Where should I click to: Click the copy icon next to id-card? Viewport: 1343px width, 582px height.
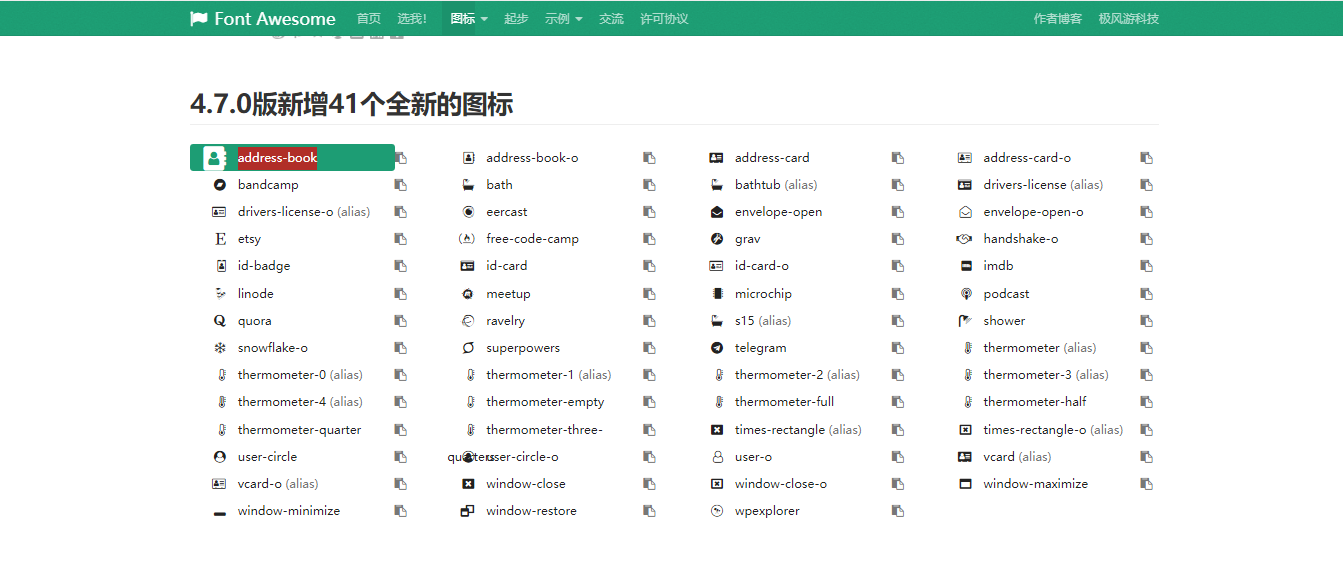[649, 265]
